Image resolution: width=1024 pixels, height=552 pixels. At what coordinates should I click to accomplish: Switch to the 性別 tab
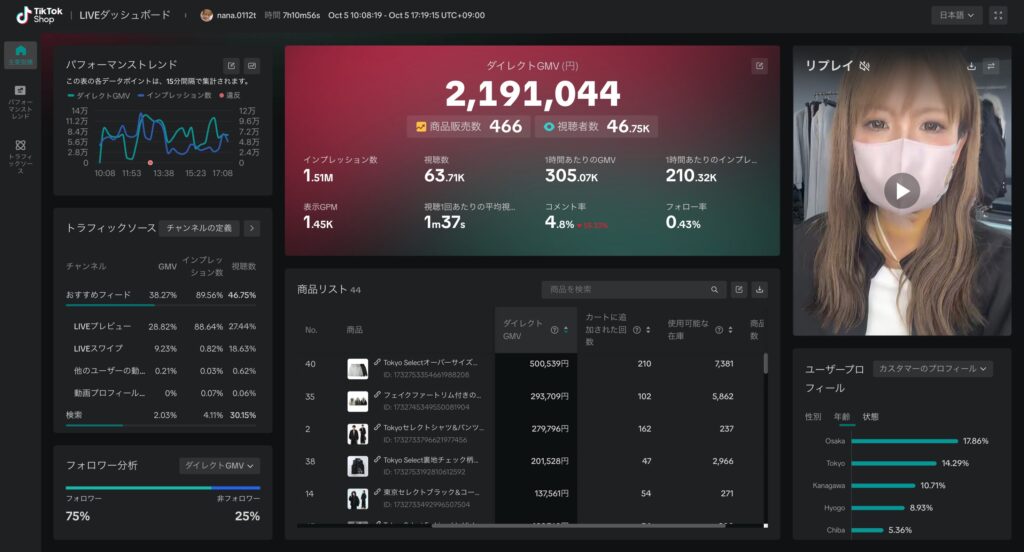pos(813,416)
